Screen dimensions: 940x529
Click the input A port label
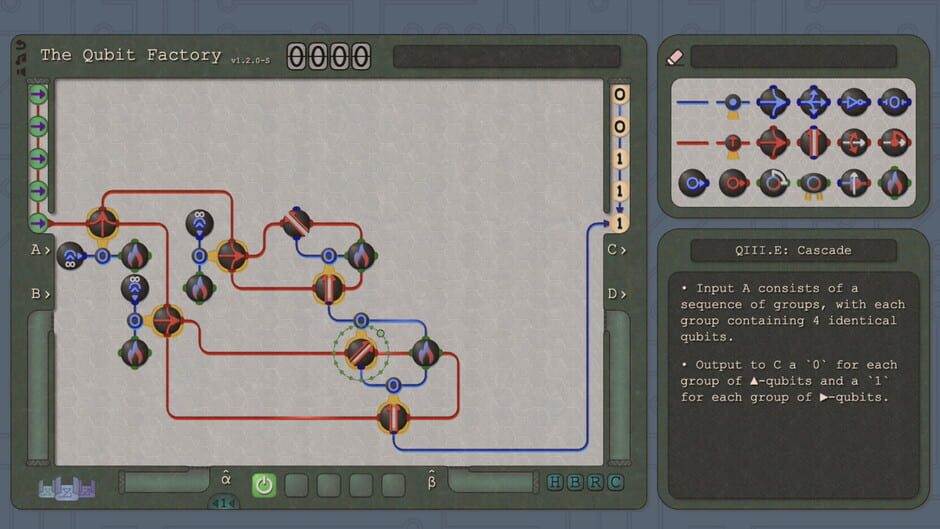click(40, 250)
